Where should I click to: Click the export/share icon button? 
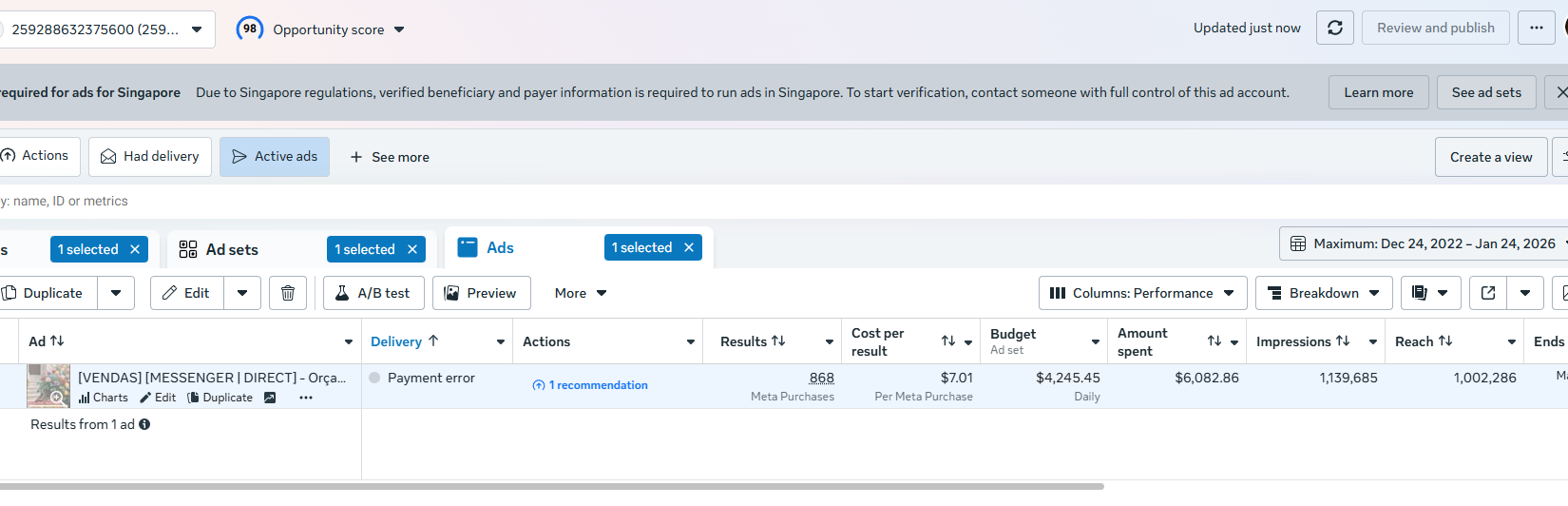1488,293
